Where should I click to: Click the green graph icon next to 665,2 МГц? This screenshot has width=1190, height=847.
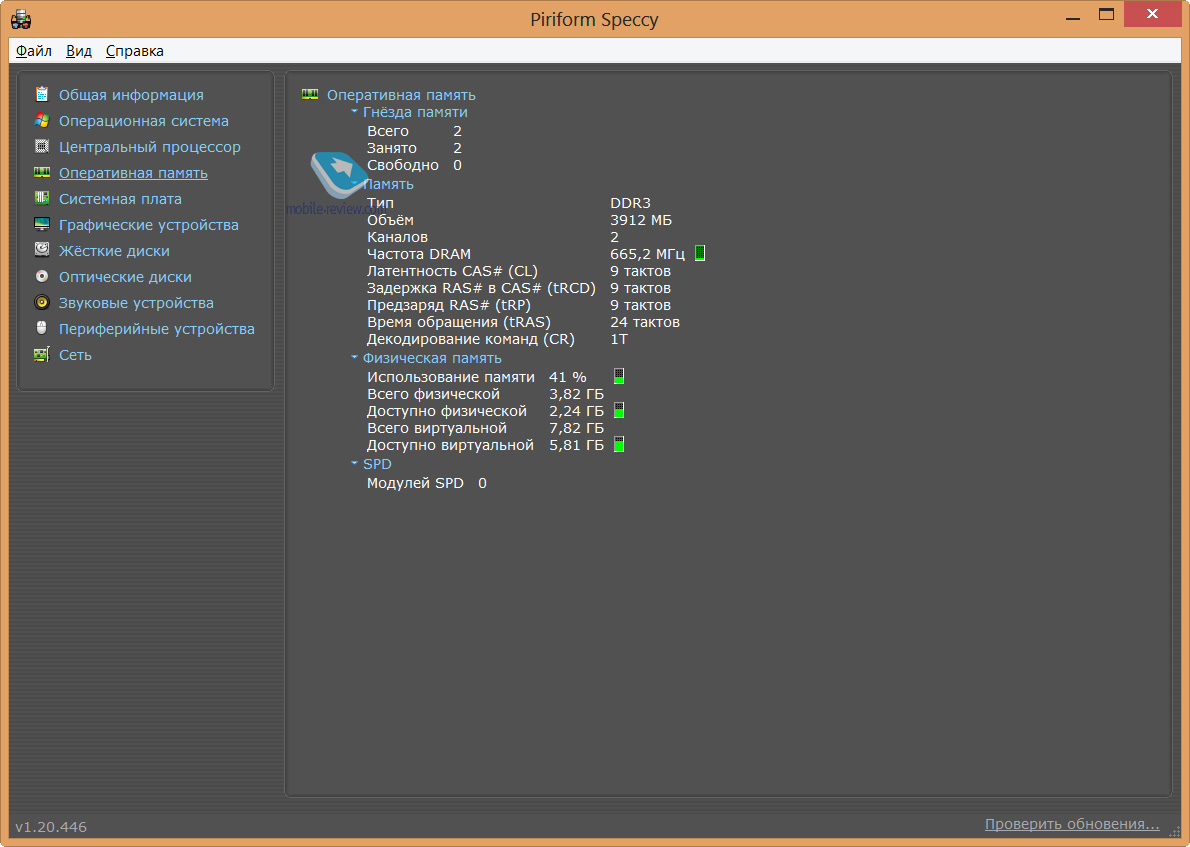click(700, 253)
